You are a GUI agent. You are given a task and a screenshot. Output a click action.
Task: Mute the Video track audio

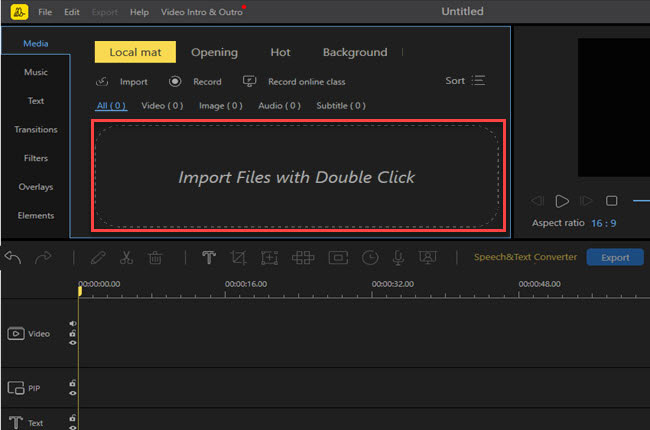(72, 324)
